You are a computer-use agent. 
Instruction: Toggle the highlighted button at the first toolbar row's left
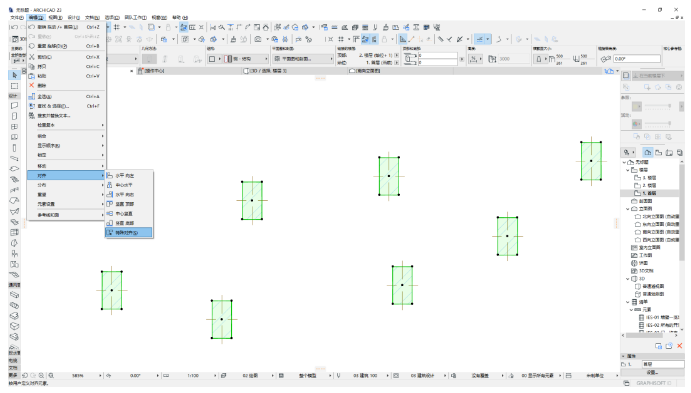click(x=184, y=27)
